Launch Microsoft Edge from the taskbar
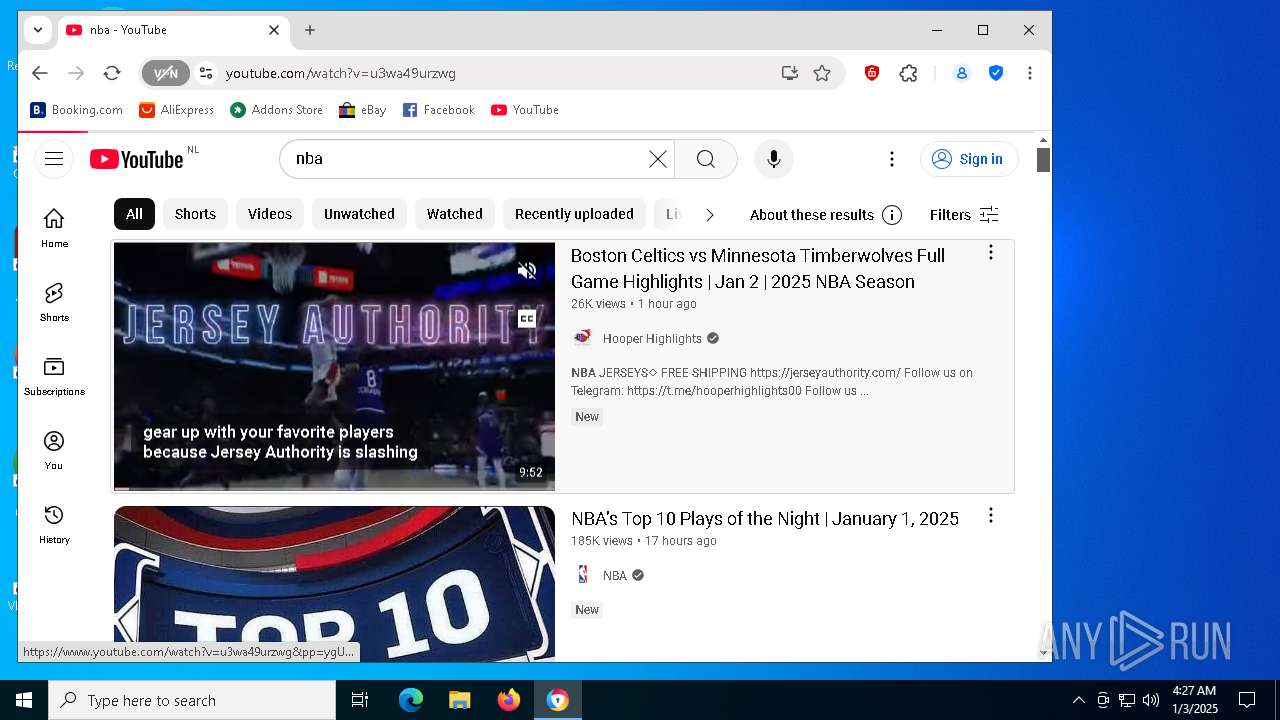This screenshot has height=720, width=1280. click(x=411, y=700)
